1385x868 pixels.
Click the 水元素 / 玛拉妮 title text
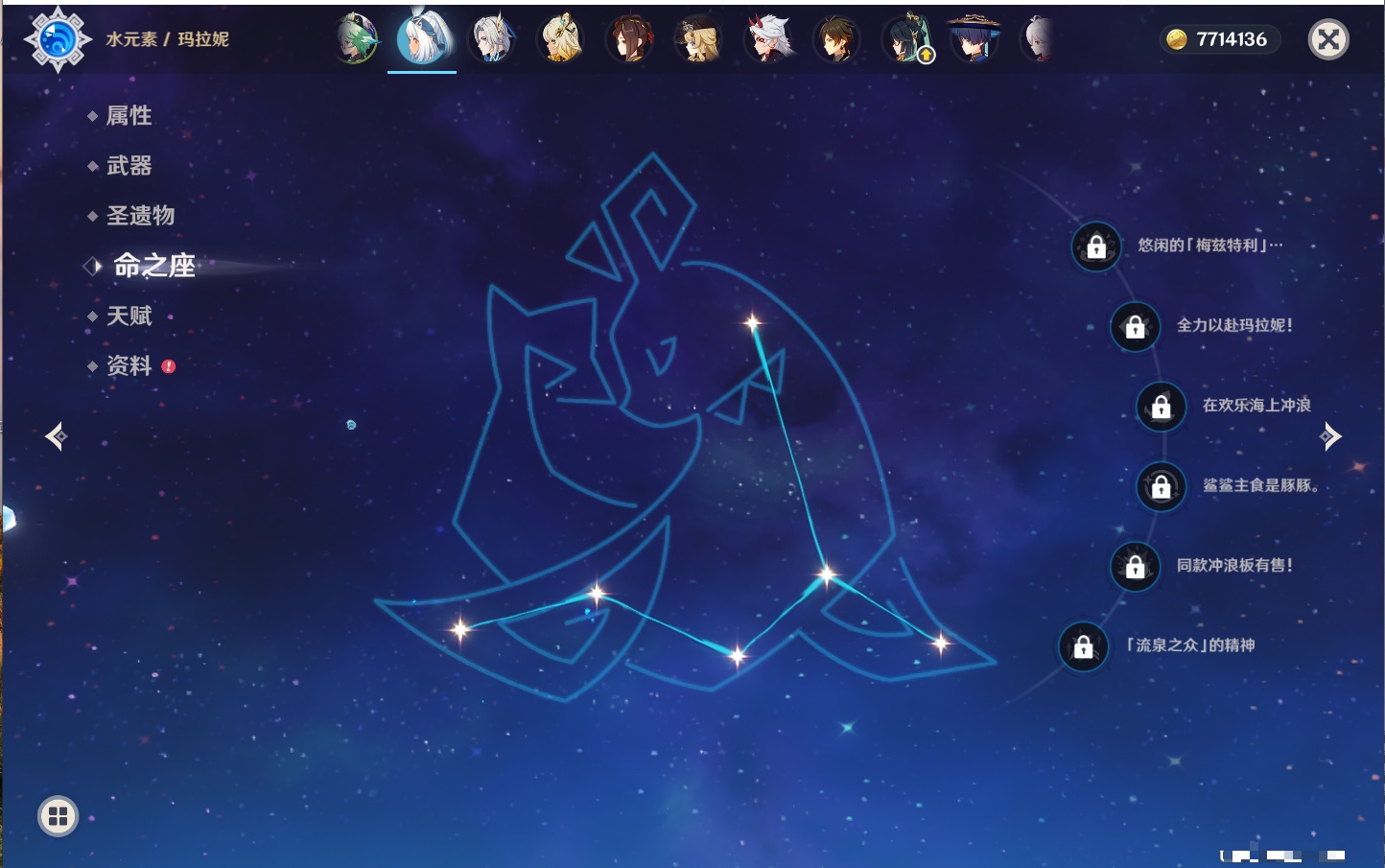click(x=167, y=39)
